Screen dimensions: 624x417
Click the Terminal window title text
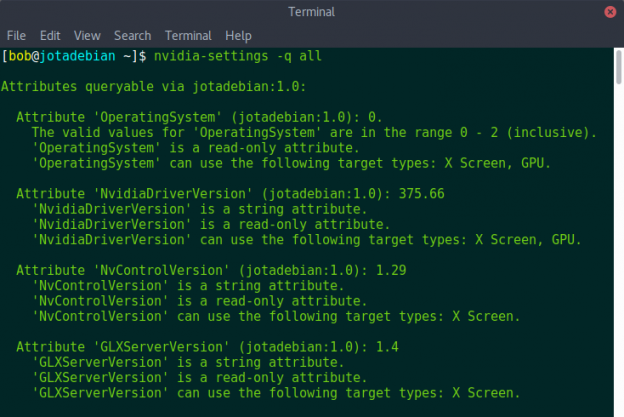tap(312, 12)
